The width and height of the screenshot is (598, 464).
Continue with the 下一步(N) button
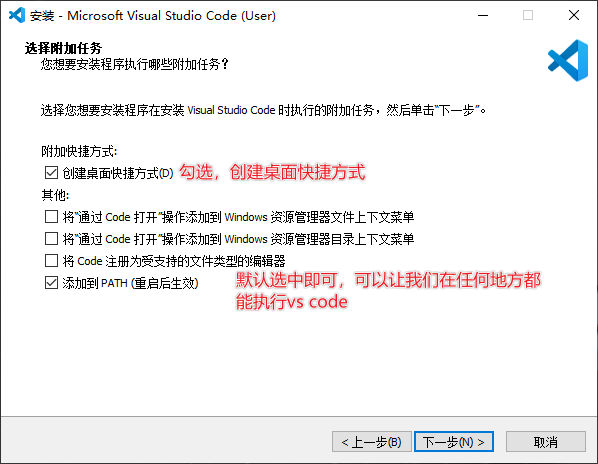coord(454,442)
